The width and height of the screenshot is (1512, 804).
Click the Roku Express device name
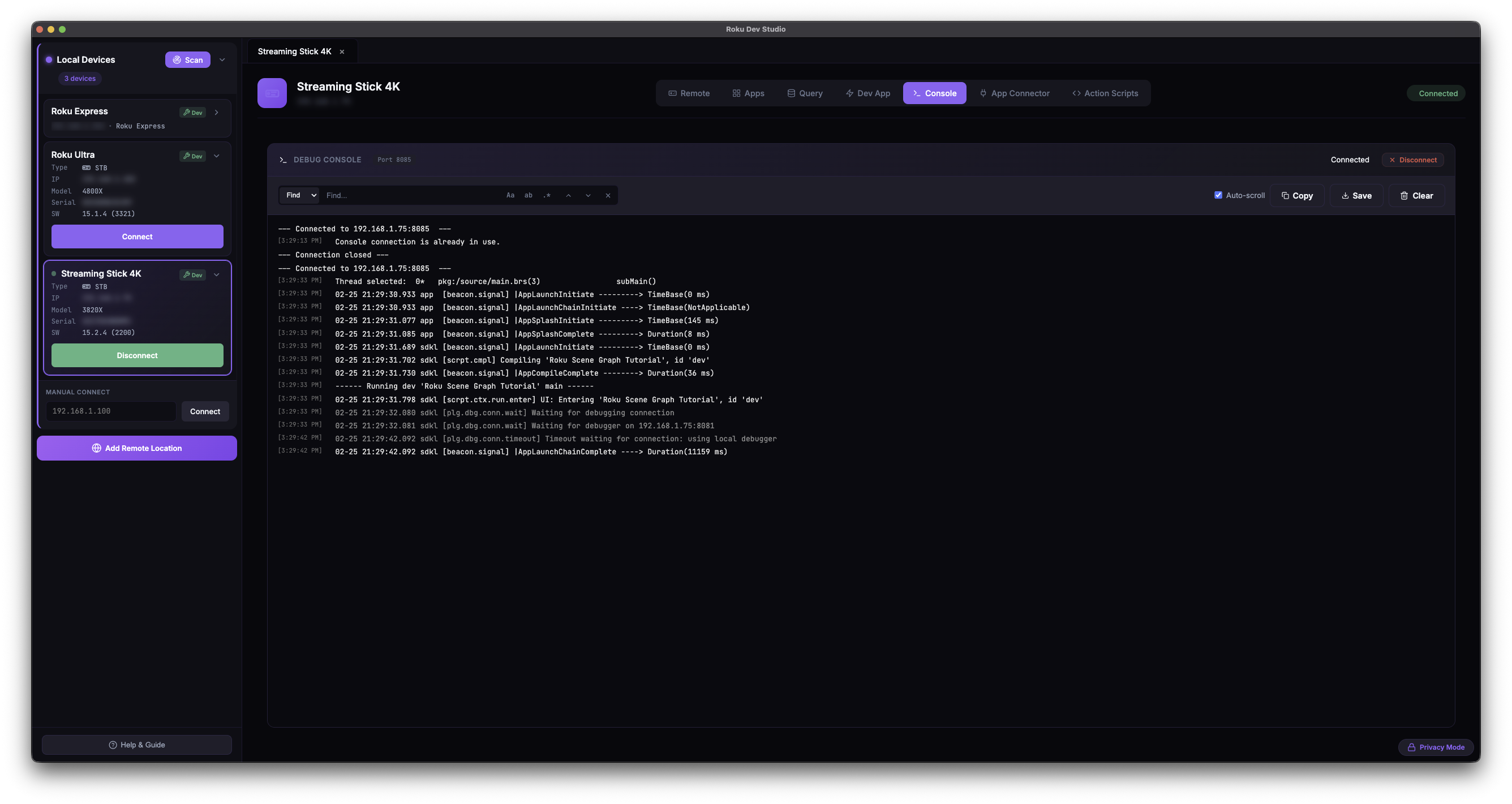(x=79, y=111)
